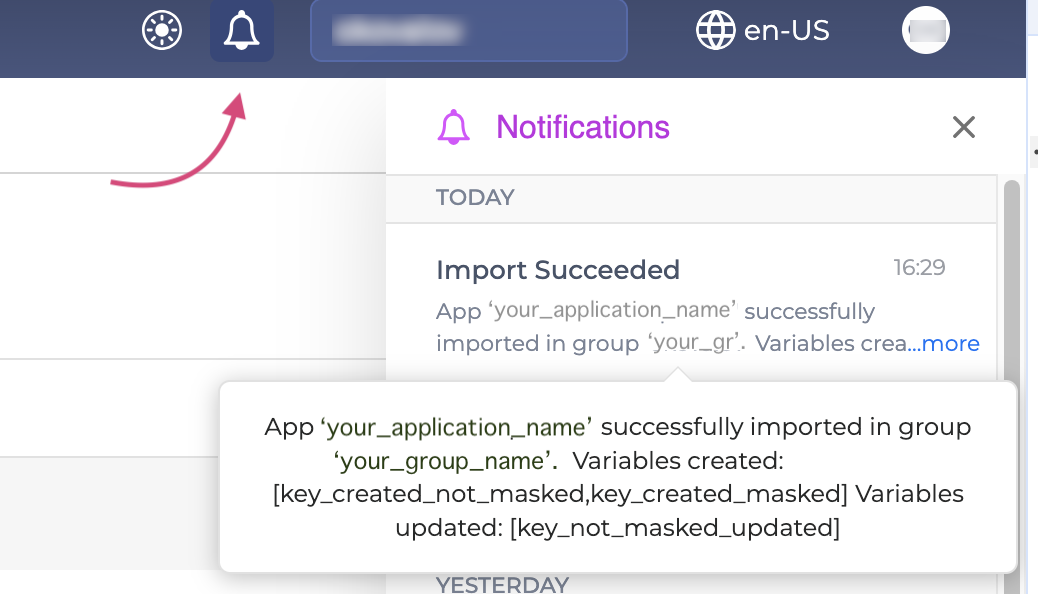Screen dimensions: 1038x594
Task: Click the globe icon next to en-US
Action: (714, 30)
